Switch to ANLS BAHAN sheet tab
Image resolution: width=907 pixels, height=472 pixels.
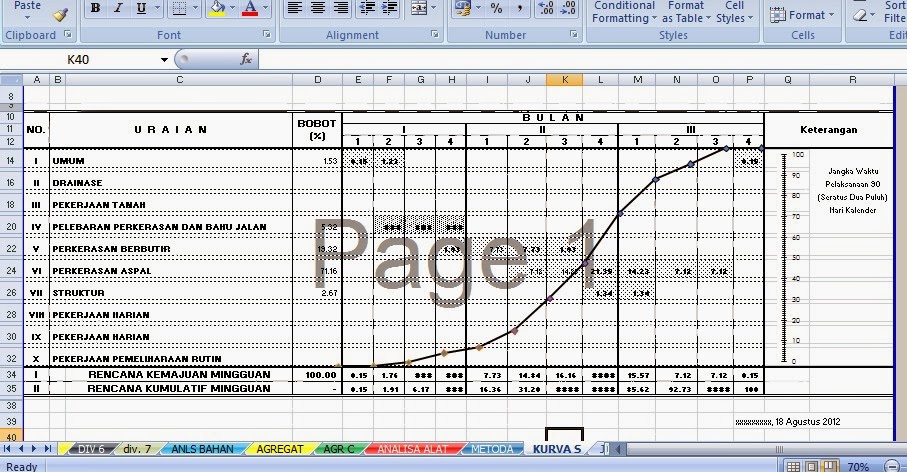(x=202, y=449)
